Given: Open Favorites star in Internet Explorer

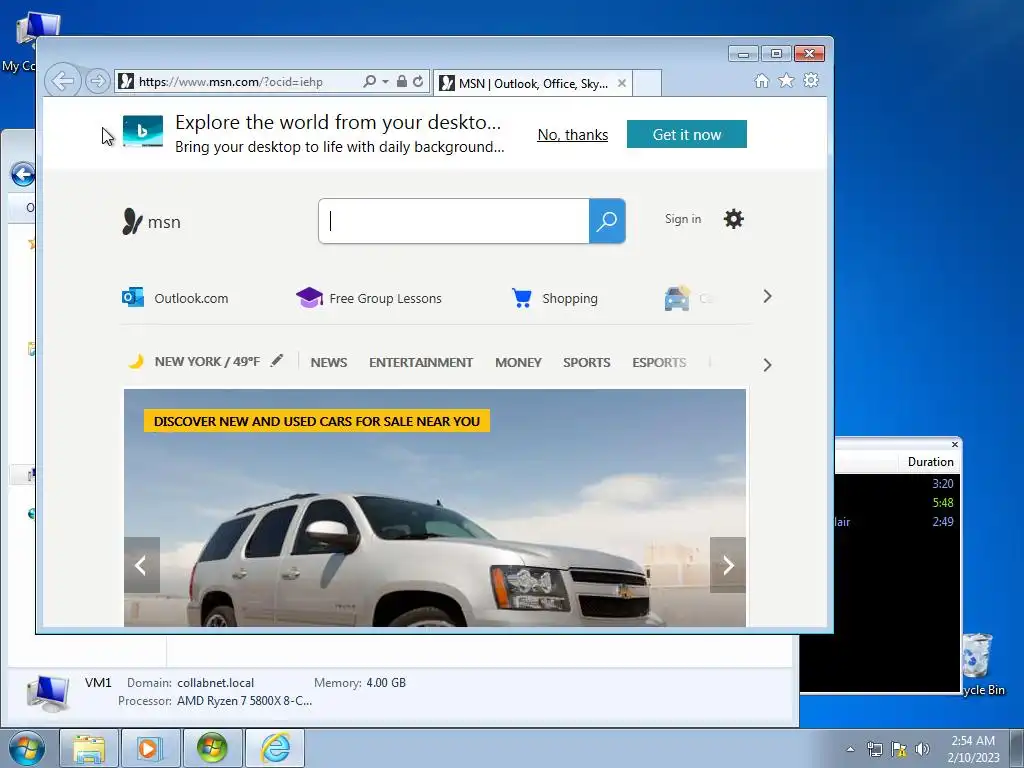Looking at the screenshot, I should (x=786, y=80).
